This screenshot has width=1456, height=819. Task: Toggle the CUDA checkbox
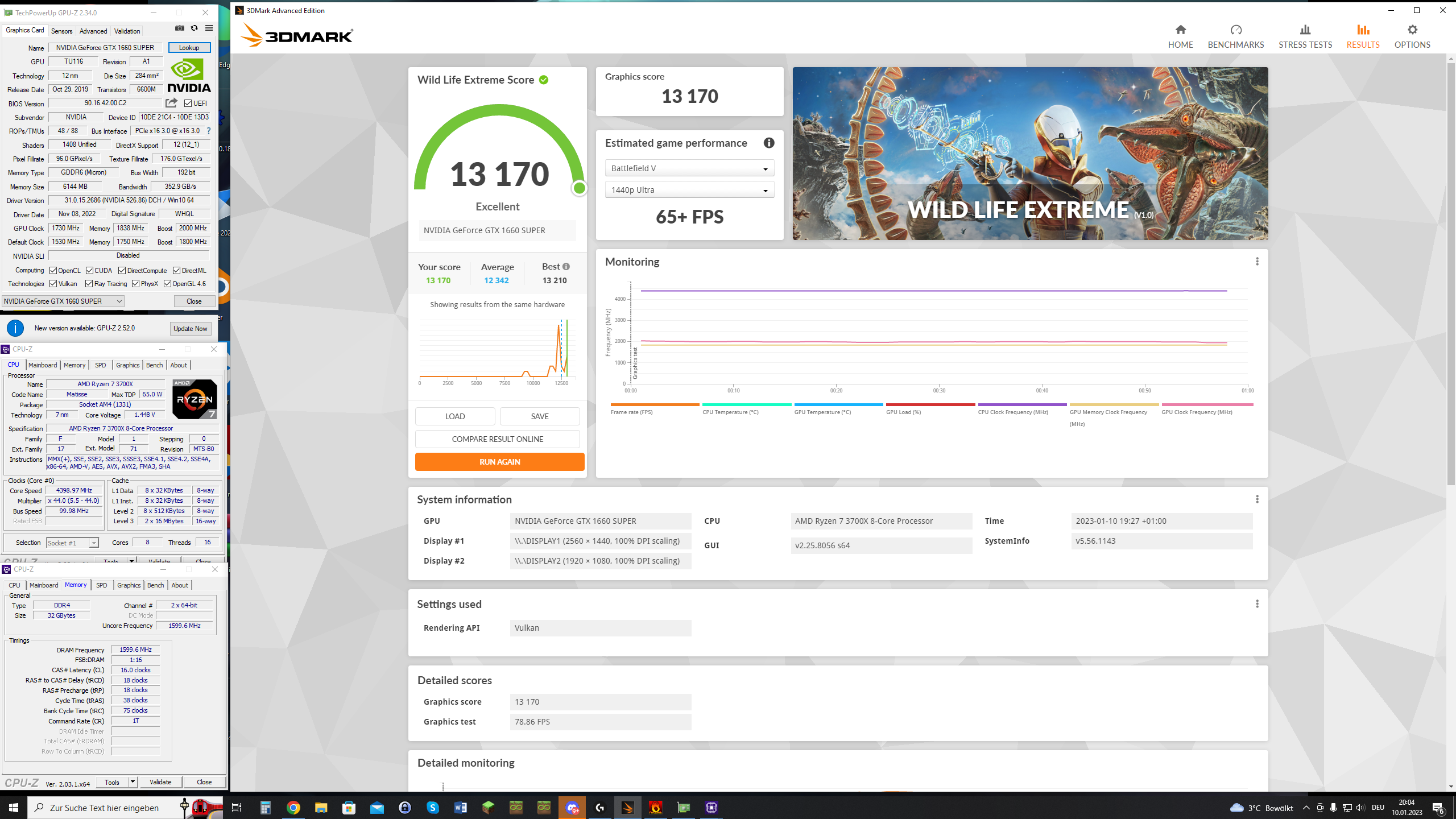coord(89,271)
